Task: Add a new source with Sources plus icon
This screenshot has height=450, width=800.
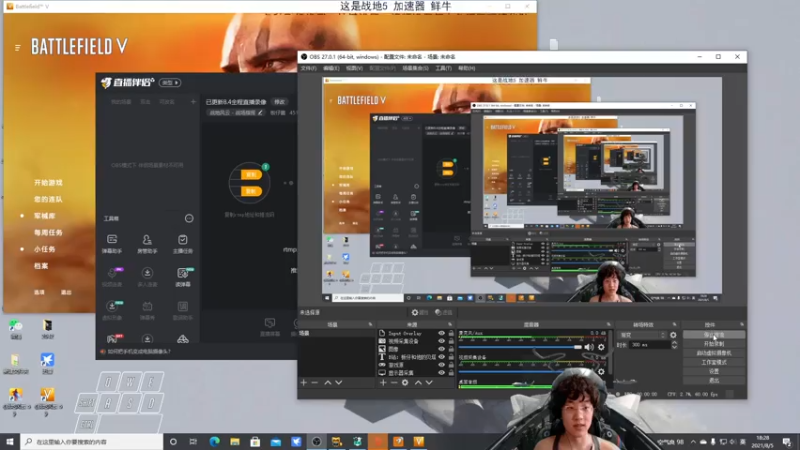Action: 383,382
